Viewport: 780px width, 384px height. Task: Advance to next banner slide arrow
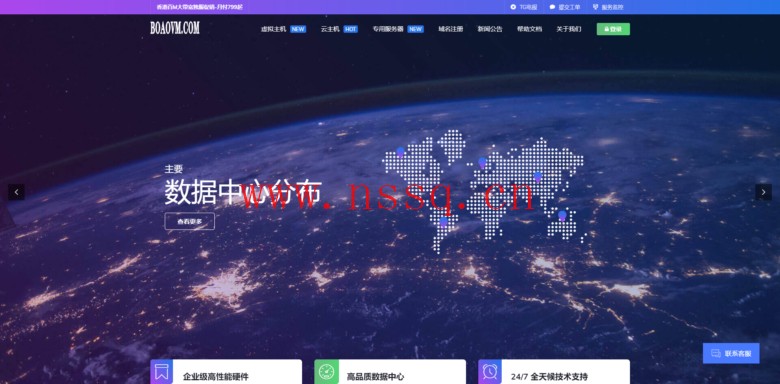point(764,192)
